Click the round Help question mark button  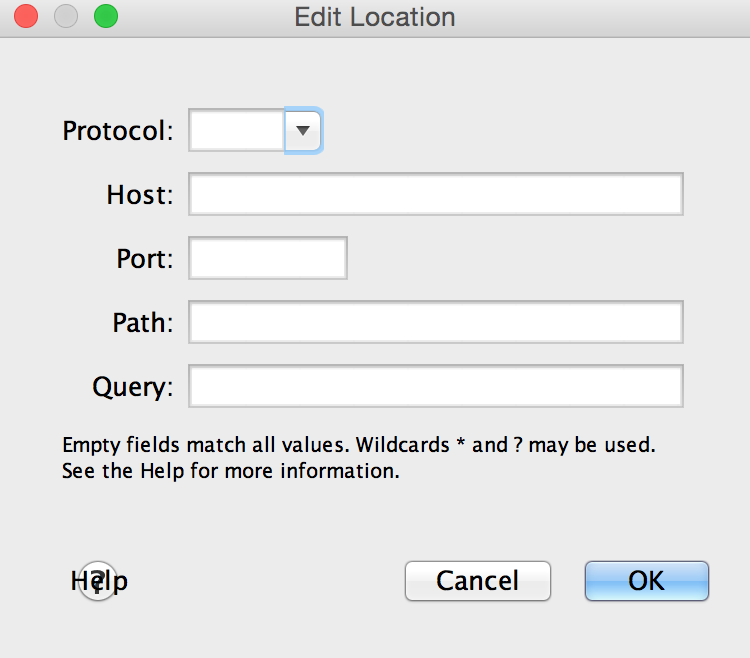click(97, 580)
